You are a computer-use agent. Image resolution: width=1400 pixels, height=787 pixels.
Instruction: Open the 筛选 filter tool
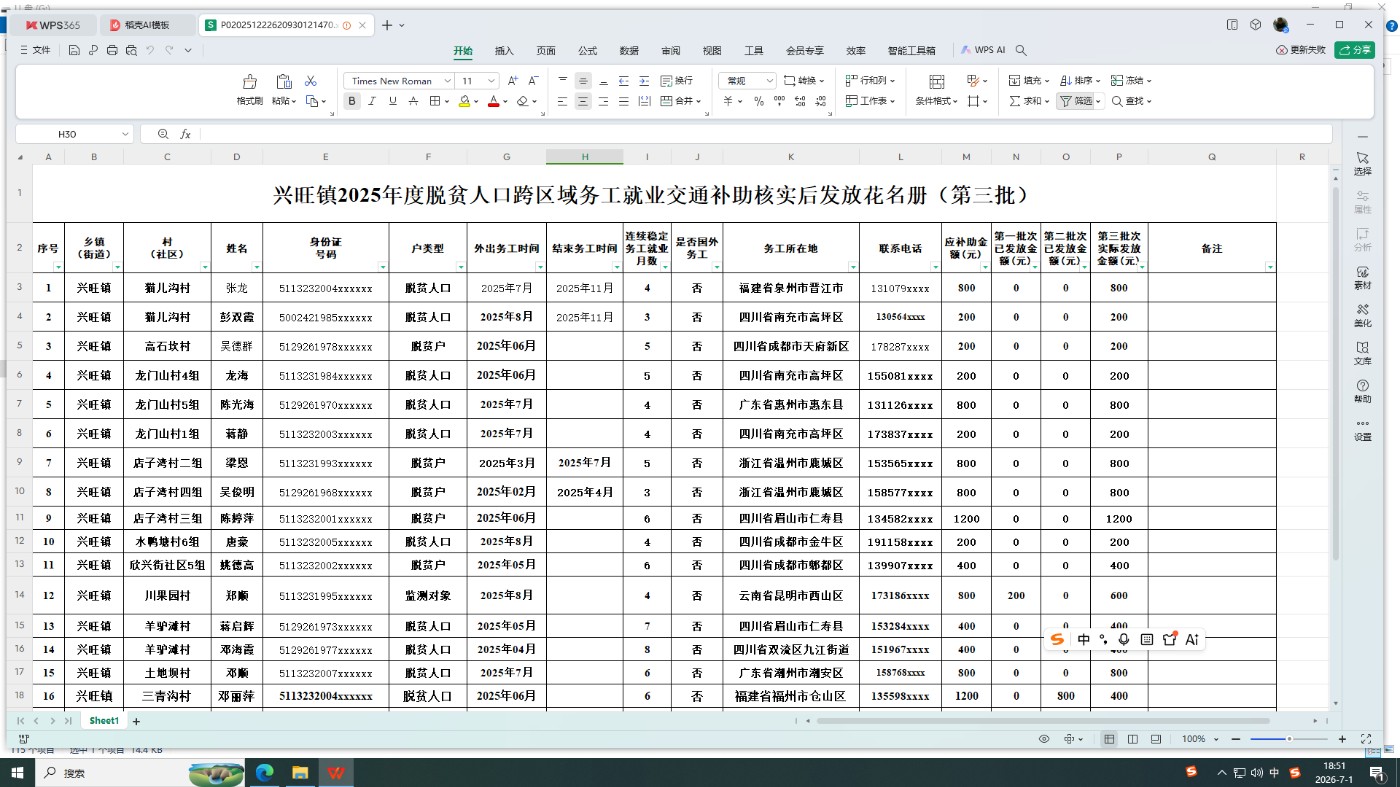(1079, 101)
